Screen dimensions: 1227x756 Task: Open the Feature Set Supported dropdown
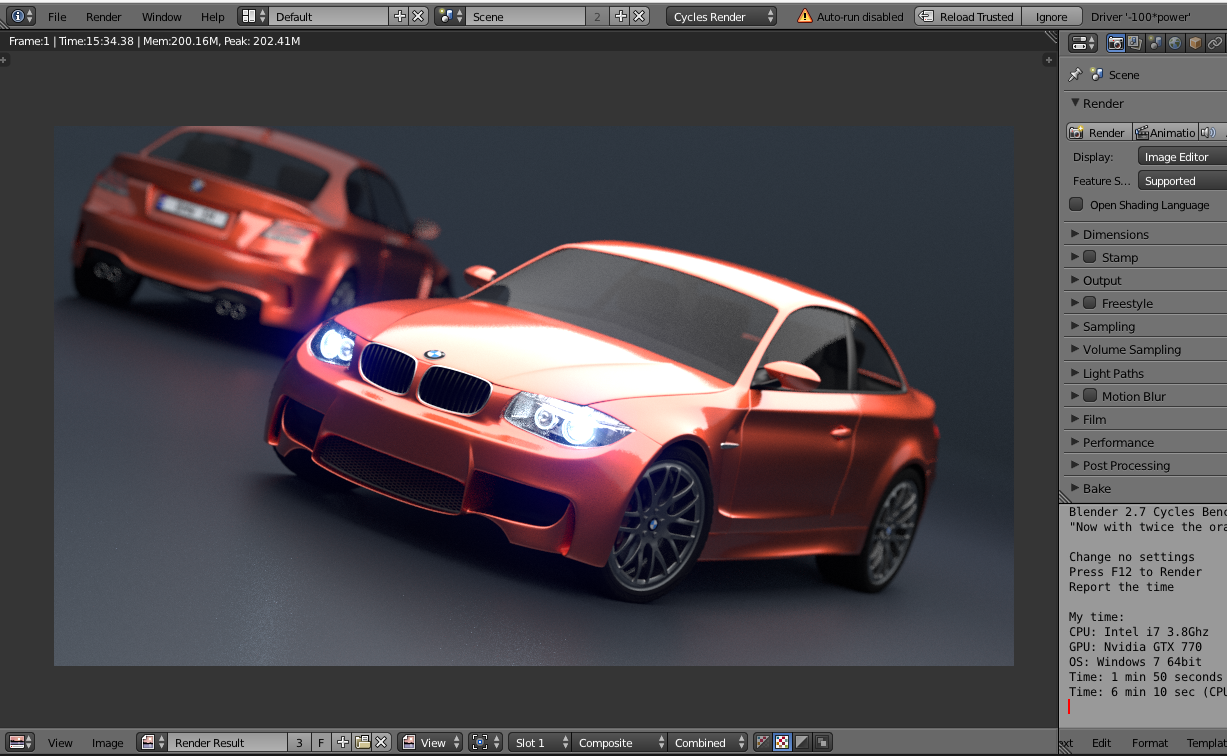[x=1183, y=181]
